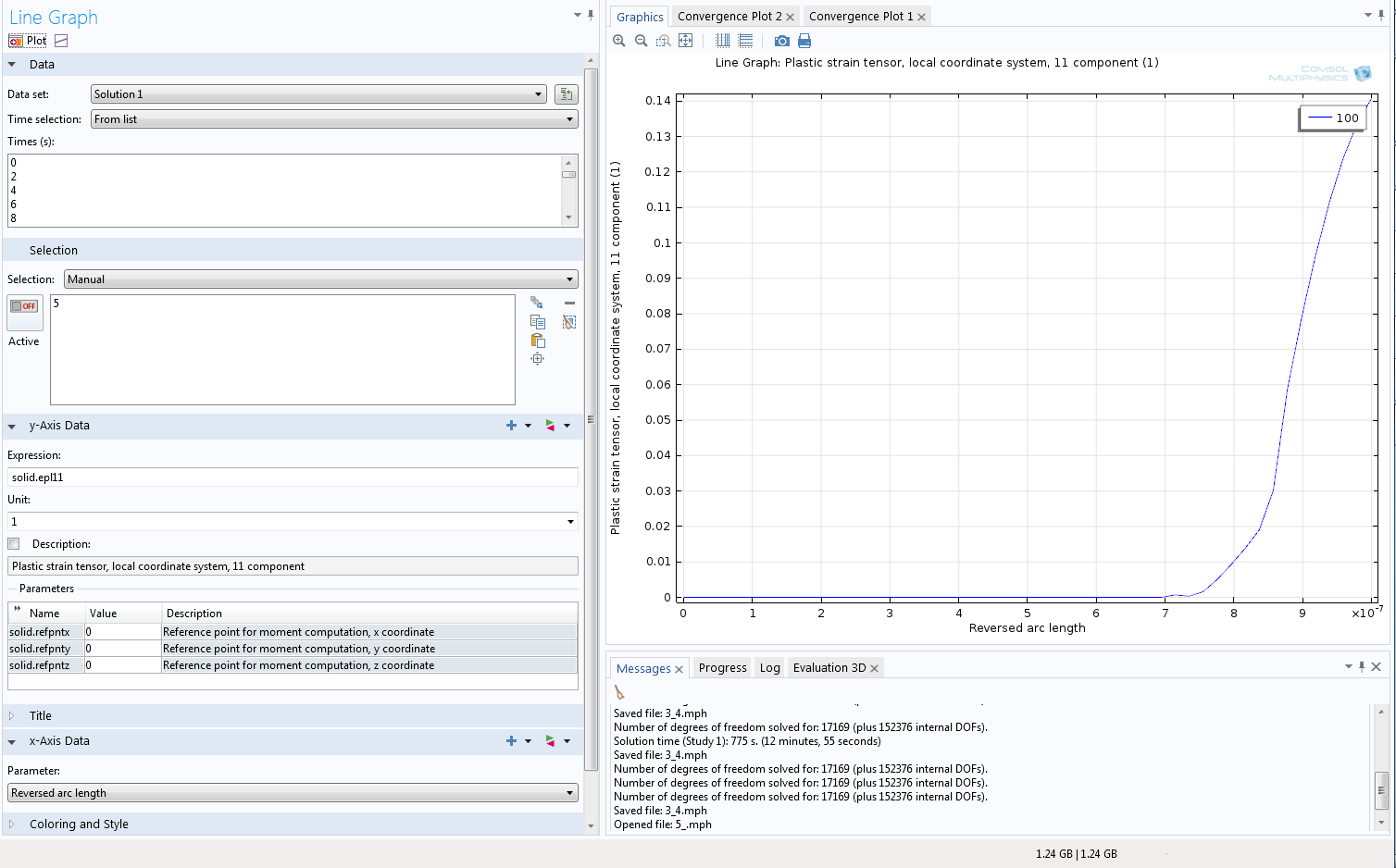Click the Clear Selection broom icon
Image resolution: width=1396 pixels, height=868 pixels.
point(569,322)
